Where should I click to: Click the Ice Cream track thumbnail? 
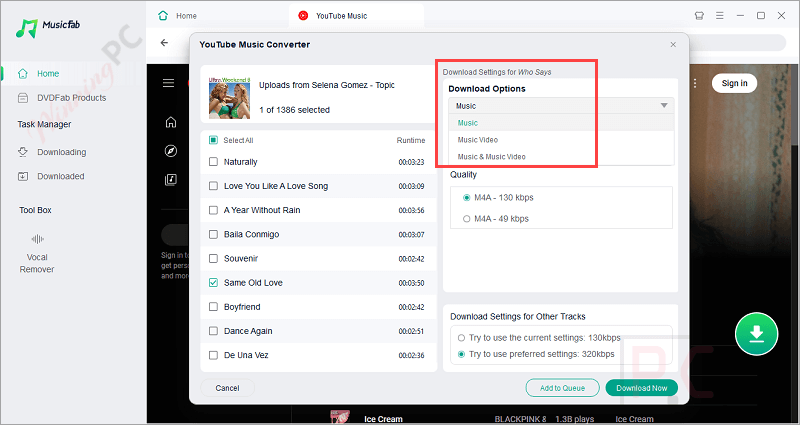click(339, 417)
